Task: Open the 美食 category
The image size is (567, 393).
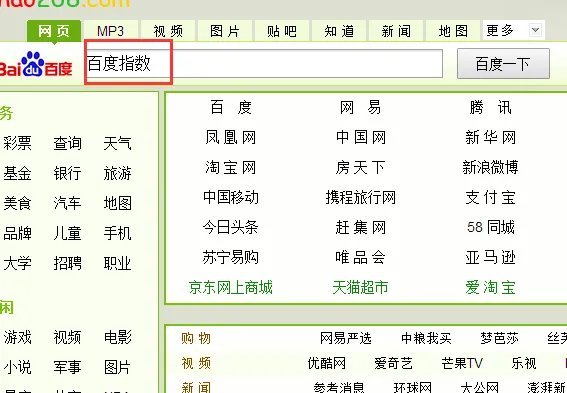Action: 17,203
